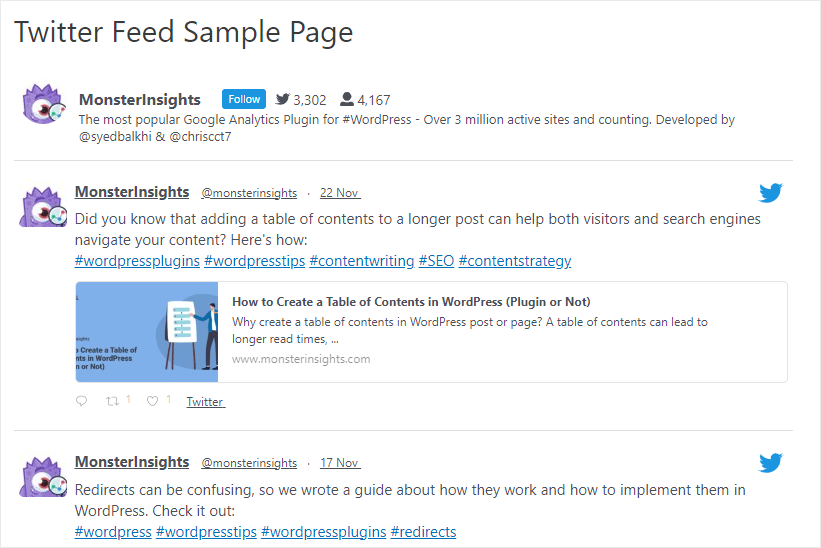Click the Follow button
The width and height of the screenshot is (821, 548).
pos(244,99)
